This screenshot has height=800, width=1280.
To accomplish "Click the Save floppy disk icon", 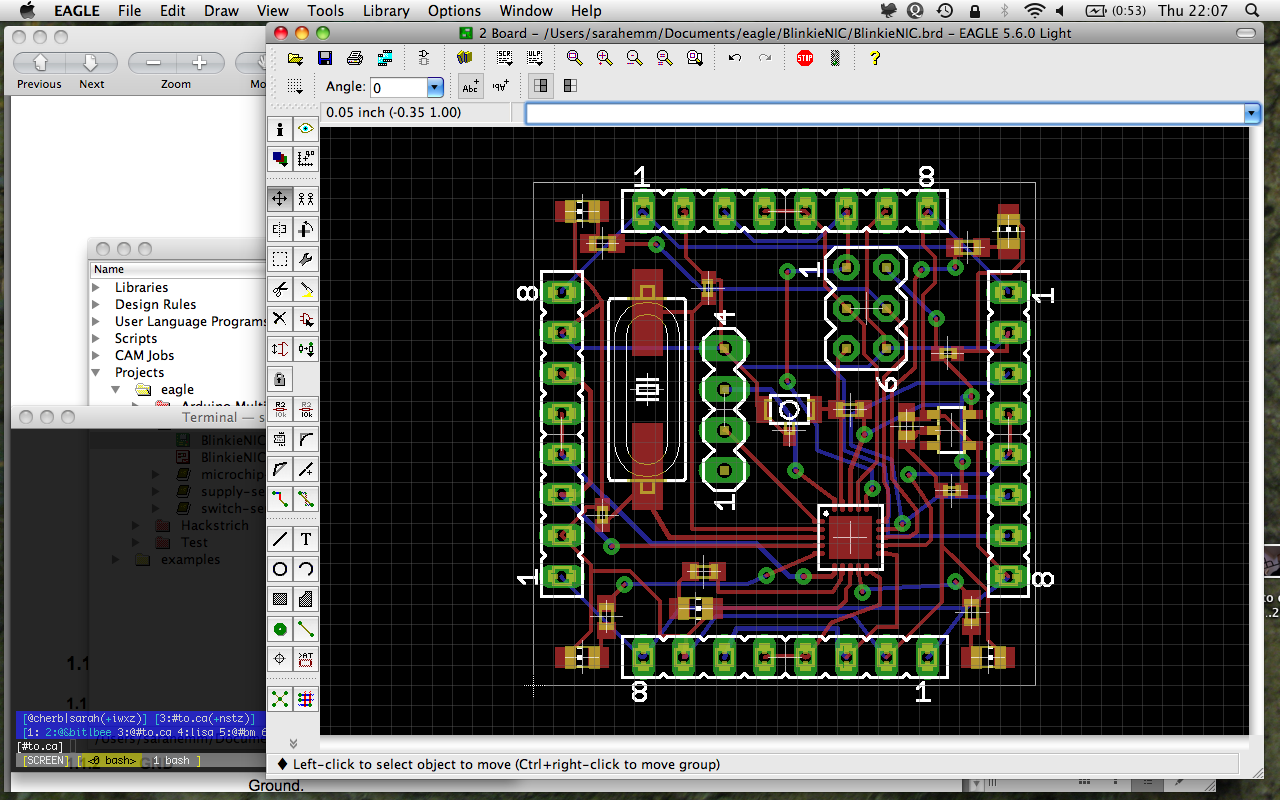I will pos(325,58).
